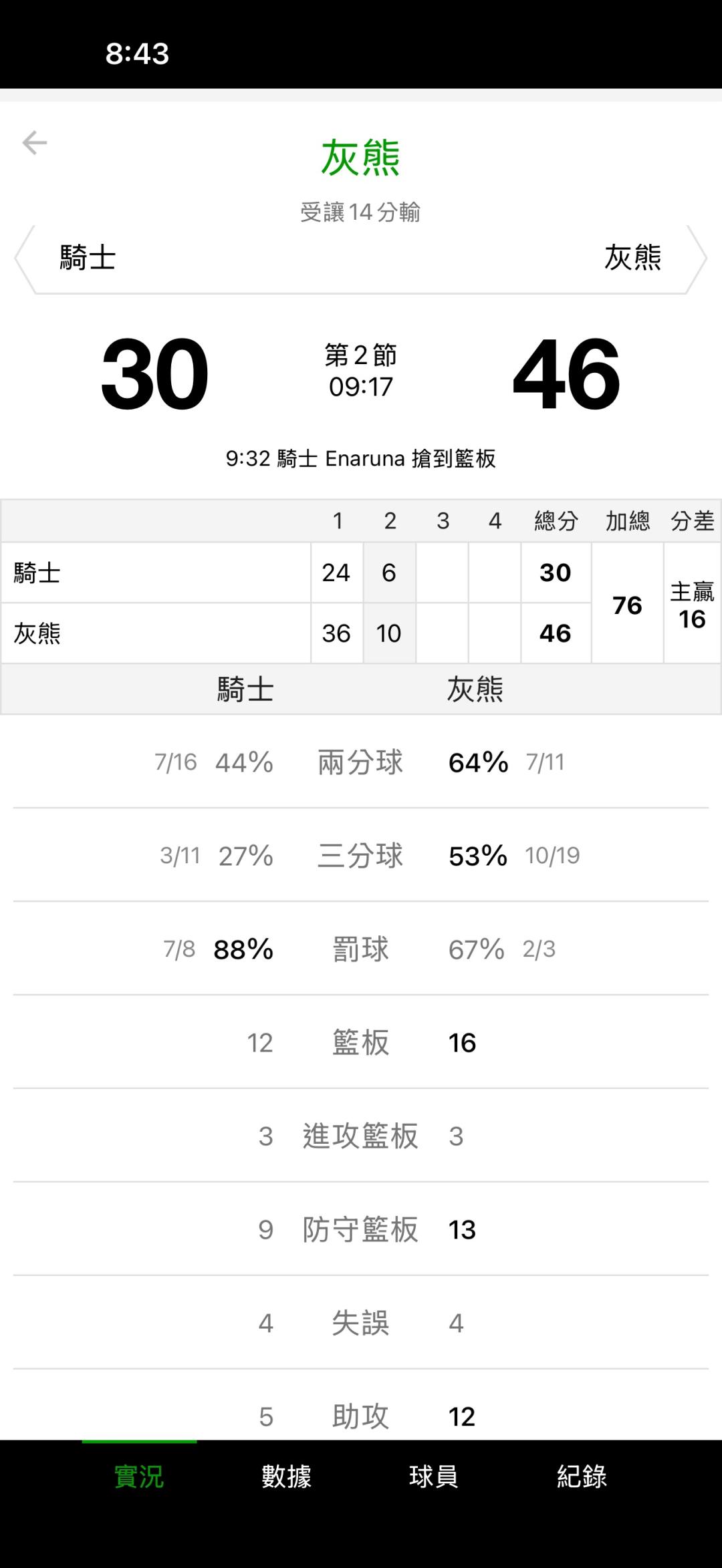722x1568 pixels.
Task: Open the 球員 tab
Action: coord(434,1476)
